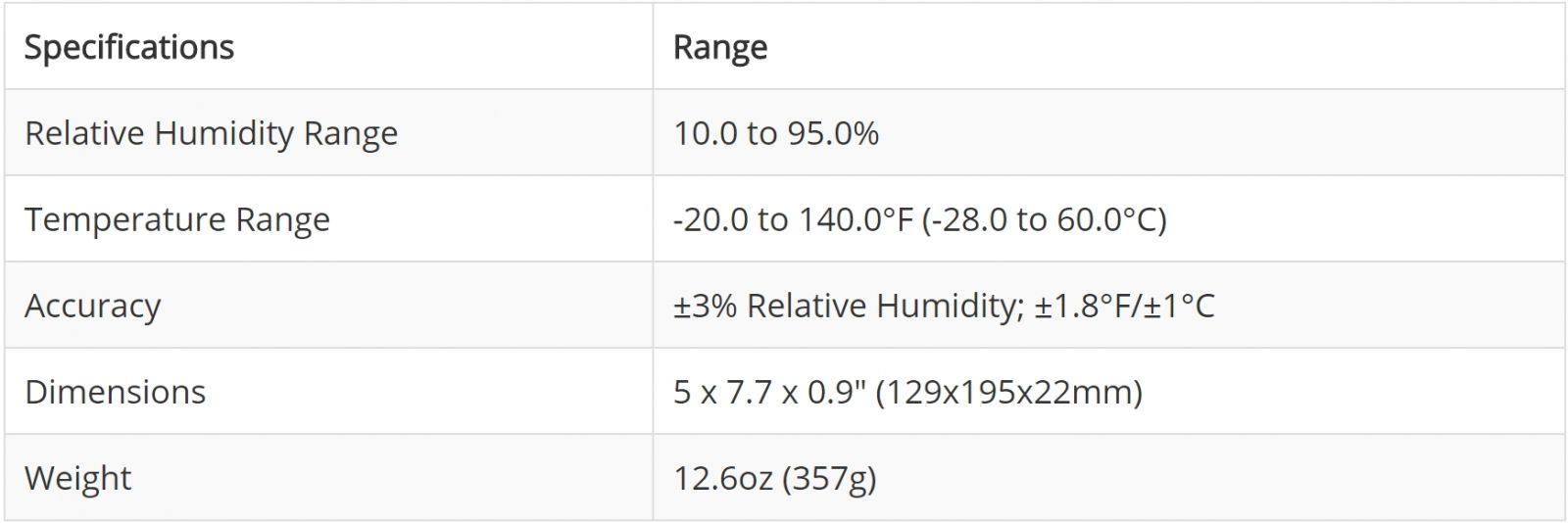Click the "(357g)" gram weight
The width and height of the screenshot is (1568, 523).
point(829,478)
